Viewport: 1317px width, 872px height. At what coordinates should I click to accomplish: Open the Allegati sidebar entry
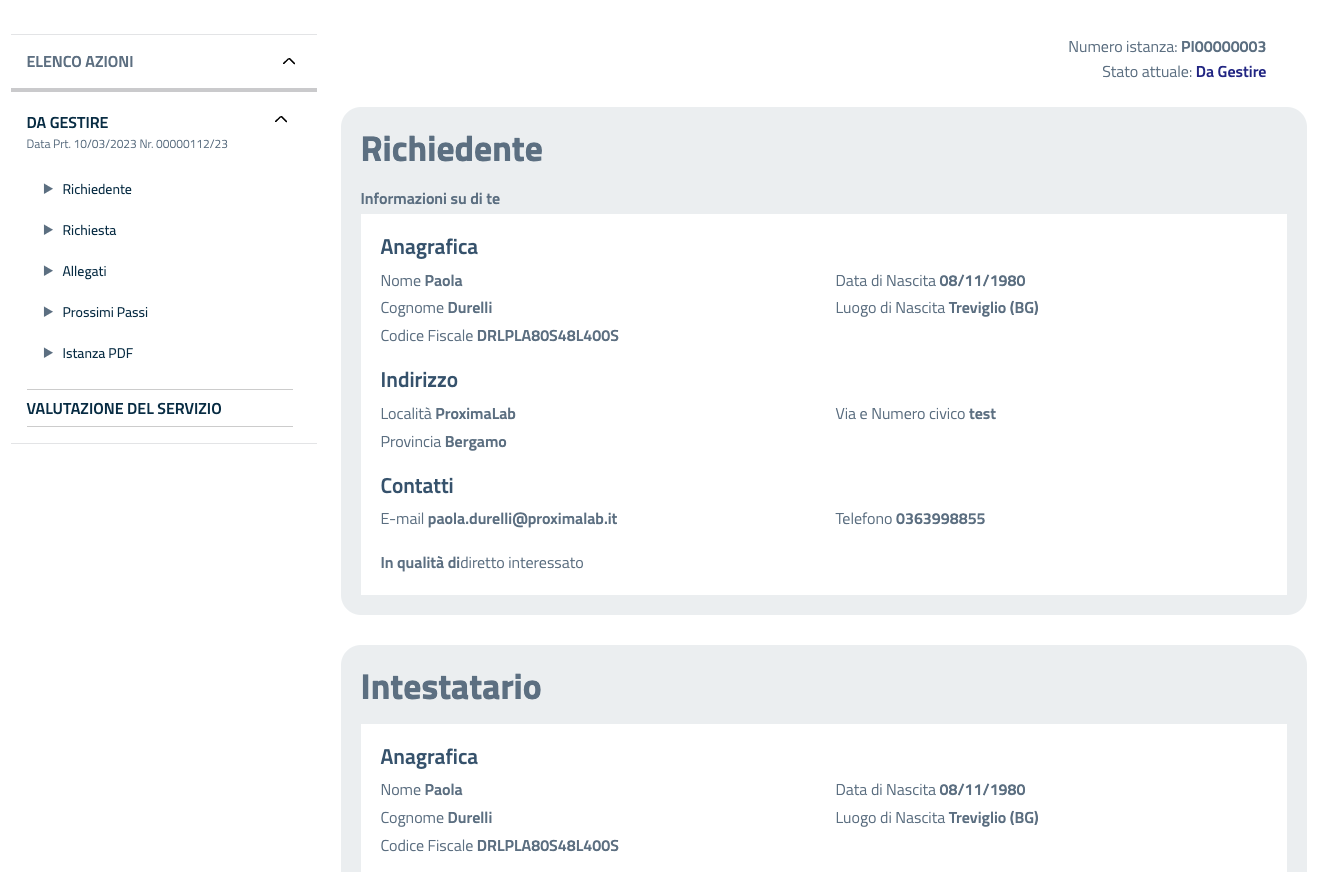(x=84, y=271)
